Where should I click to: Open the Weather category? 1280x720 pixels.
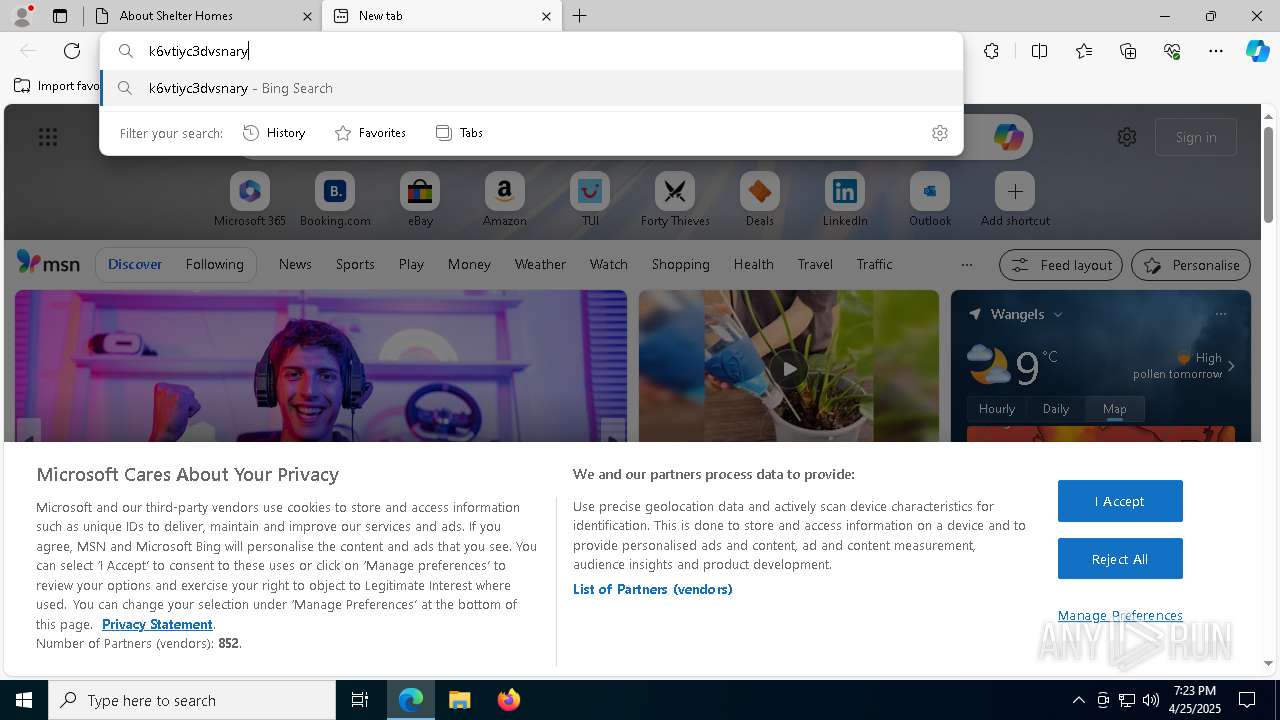pos(540,264)
